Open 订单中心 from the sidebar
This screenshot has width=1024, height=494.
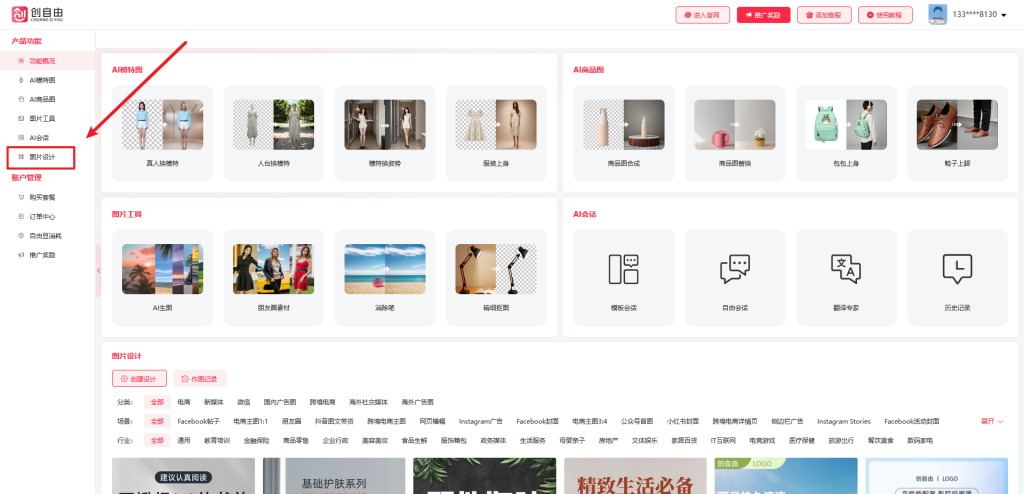[x=43, y=216]
